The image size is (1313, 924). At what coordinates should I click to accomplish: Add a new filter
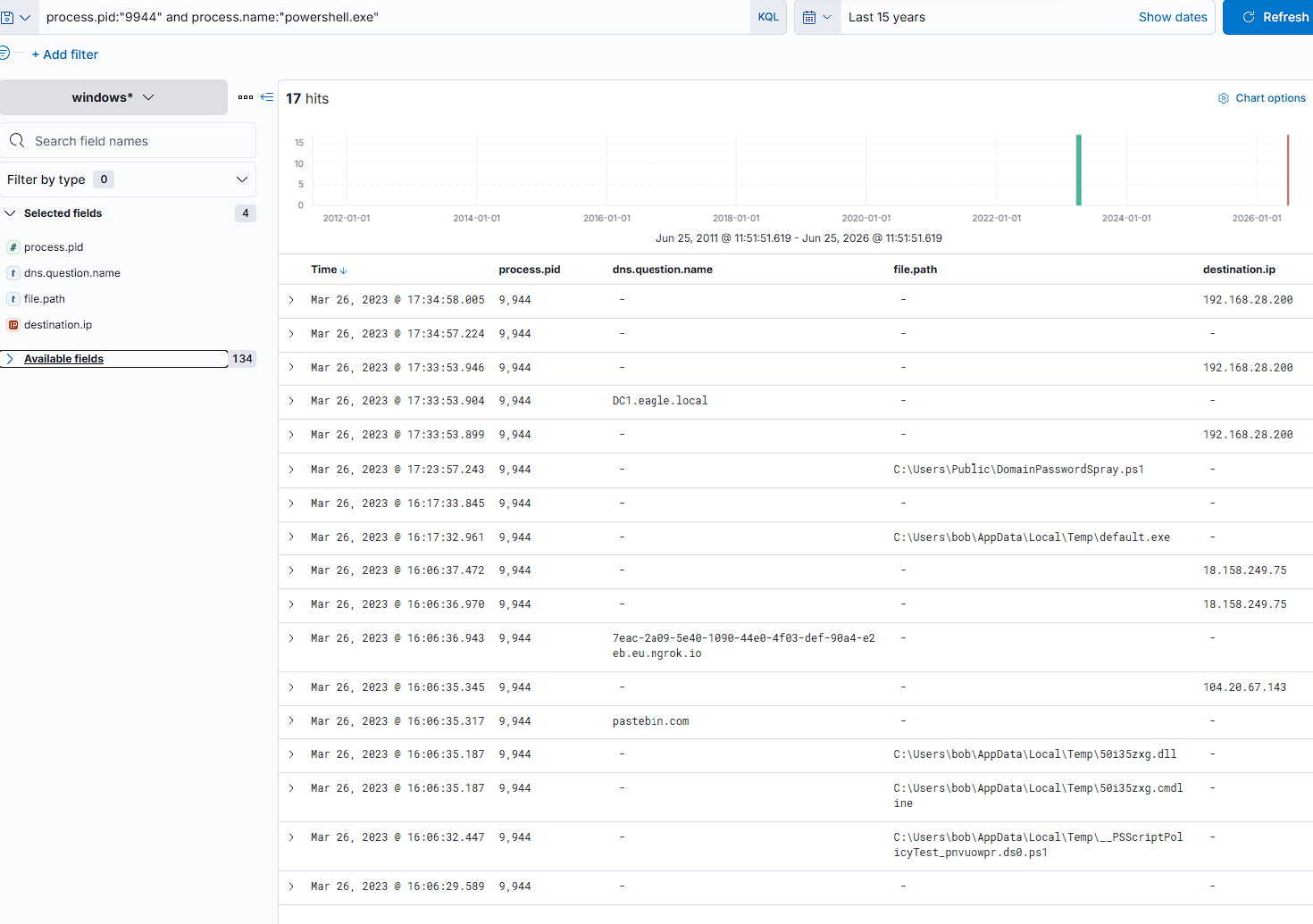point(65,54)
